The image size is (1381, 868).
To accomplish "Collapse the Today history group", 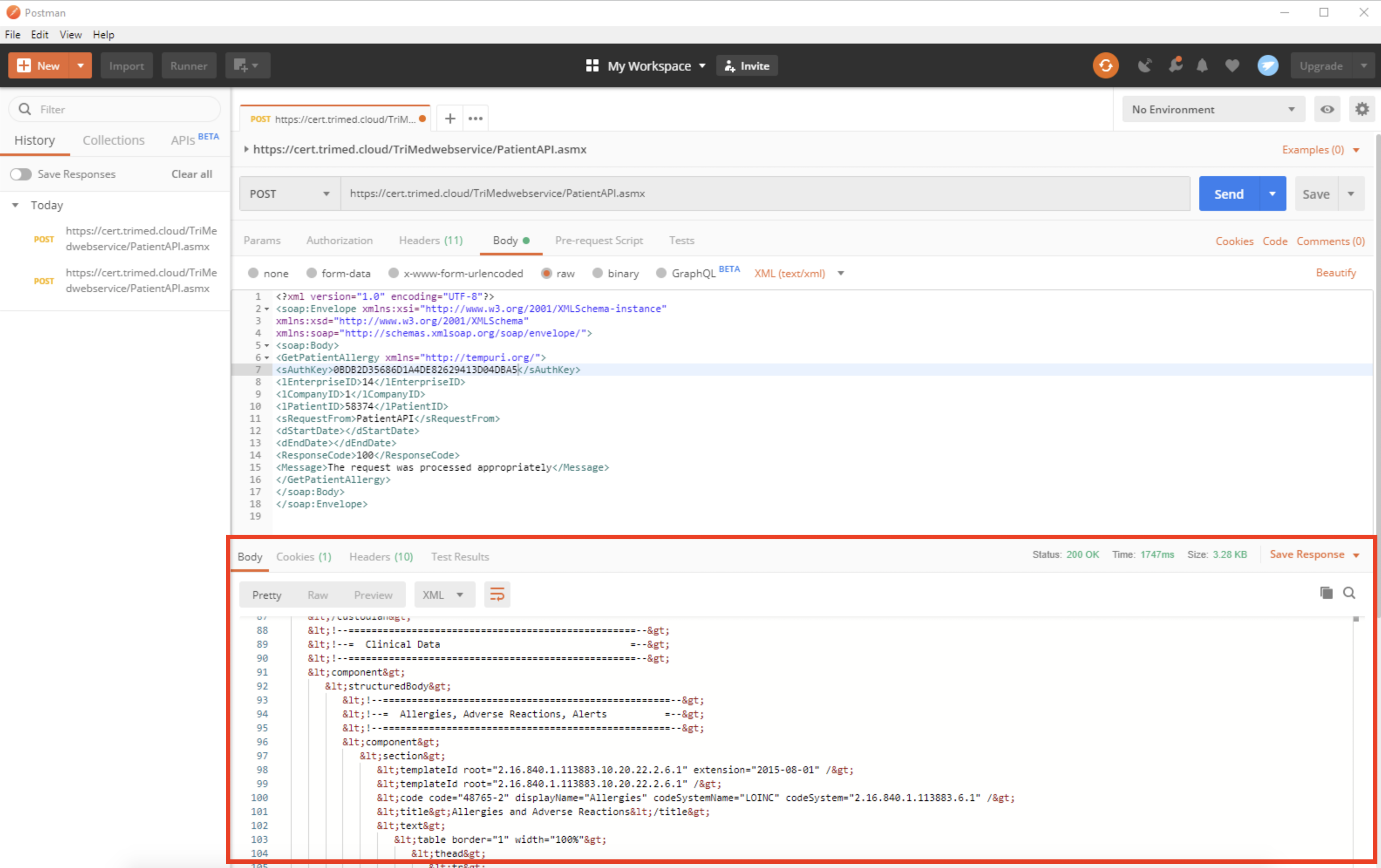I will click(x=15, y=205).
